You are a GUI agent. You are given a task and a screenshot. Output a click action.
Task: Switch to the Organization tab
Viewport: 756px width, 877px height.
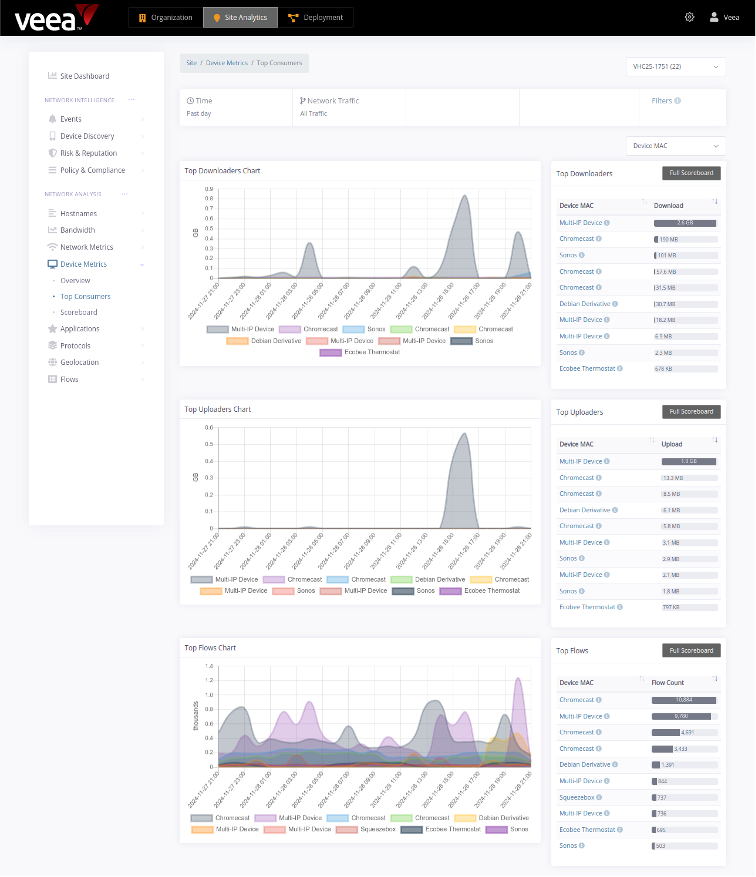166,17
